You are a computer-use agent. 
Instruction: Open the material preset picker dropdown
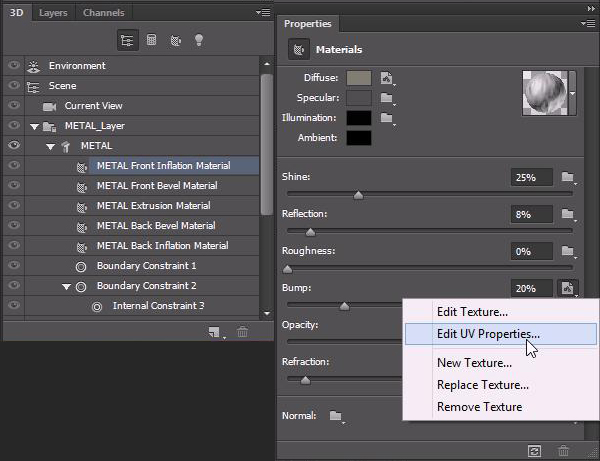573,92
